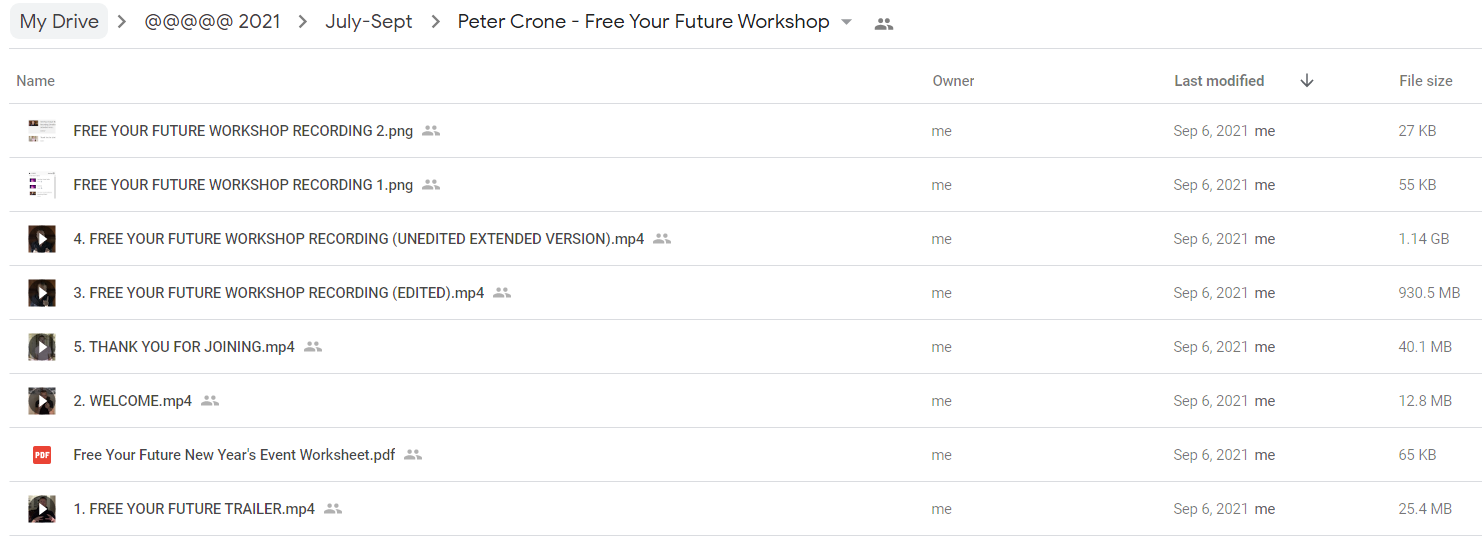Viewport: 1482px width, 558px height.
Task: Click the video icon of 3. WORKSHOP RECORDING (EDITED).mp4
Action: click(41, 293)
